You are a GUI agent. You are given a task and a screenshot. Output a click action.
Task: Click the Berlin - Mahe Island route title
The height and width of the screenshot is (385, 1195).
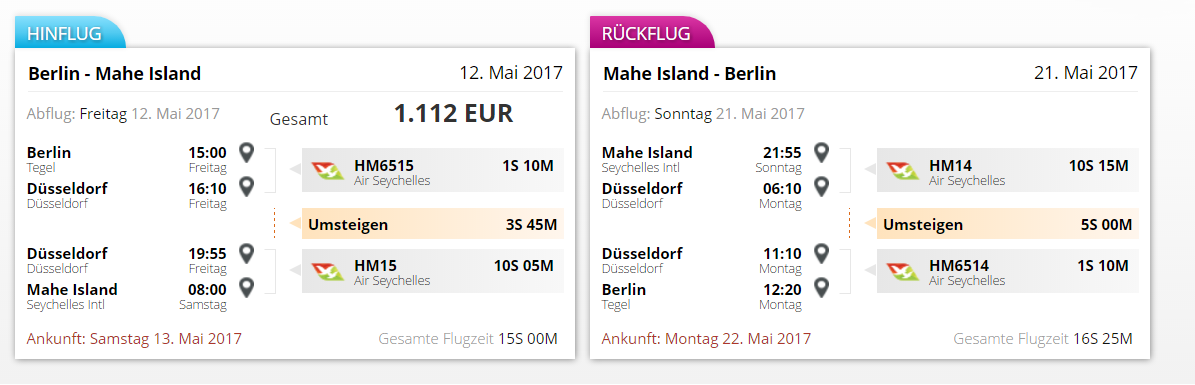114,74
